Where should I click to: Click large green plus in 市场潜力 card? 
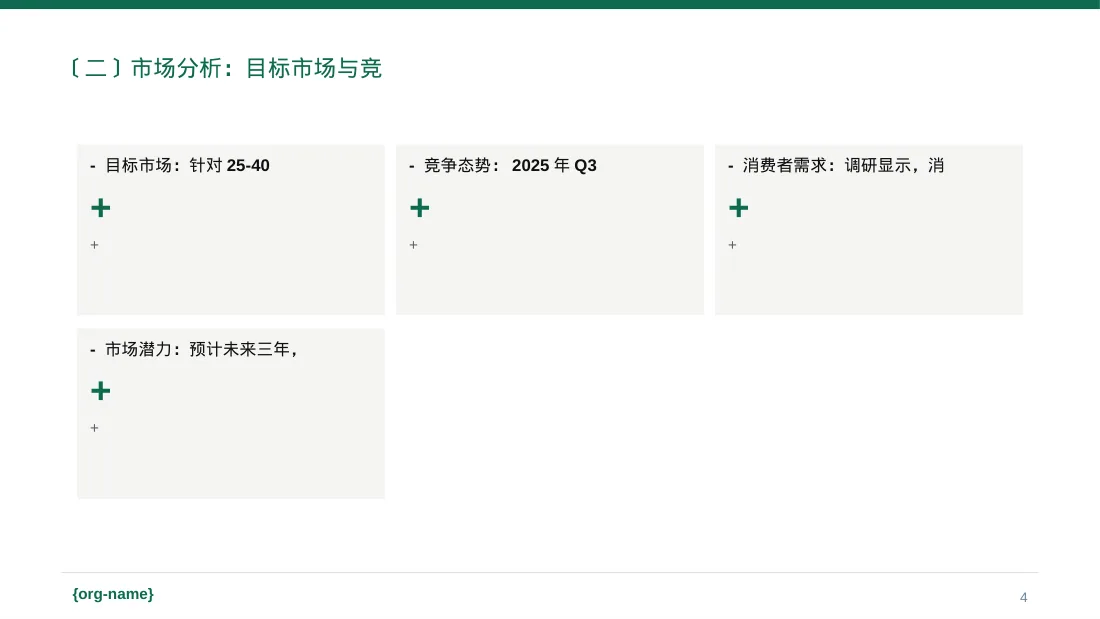click(101, 391)
